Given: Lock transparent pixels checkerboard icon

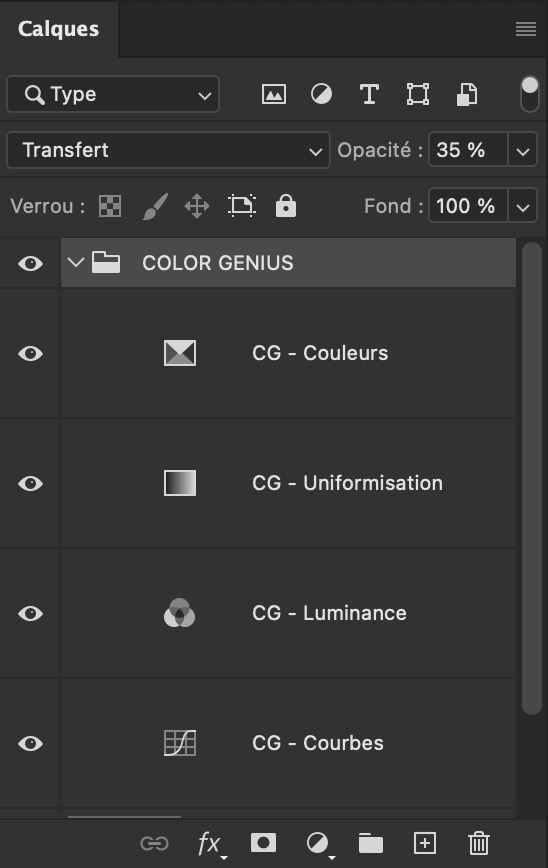Looking at the screenshot, I should click(110, 206).
